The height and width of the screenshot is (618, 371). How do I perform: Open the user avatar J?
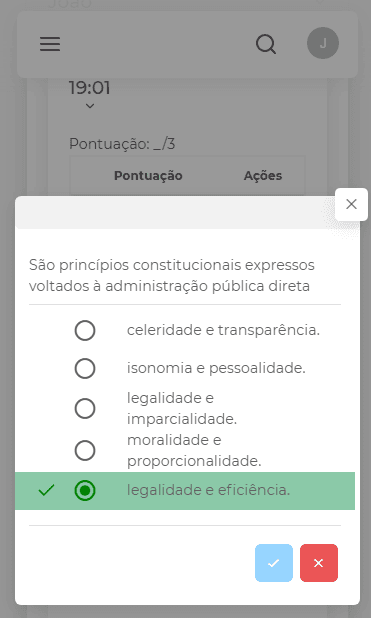[323, 43]
